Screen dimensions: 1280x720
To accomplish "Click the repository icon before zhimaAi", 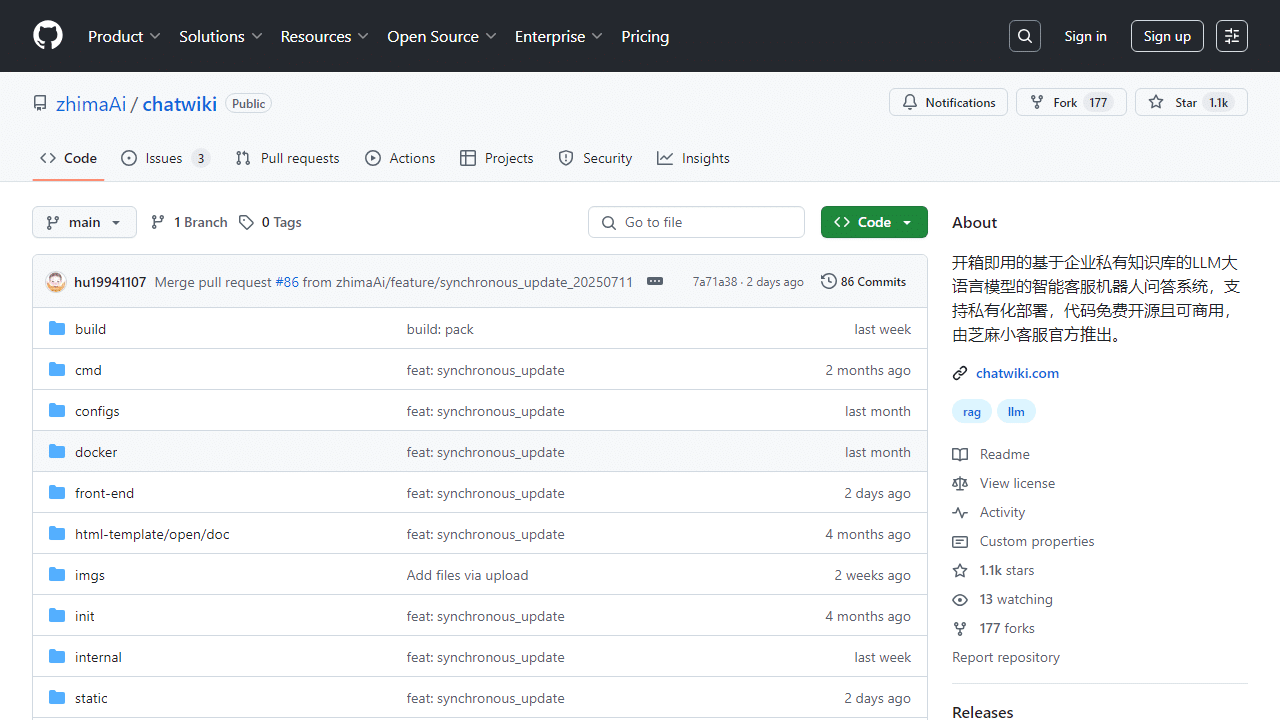I will (x=40, y=103).
